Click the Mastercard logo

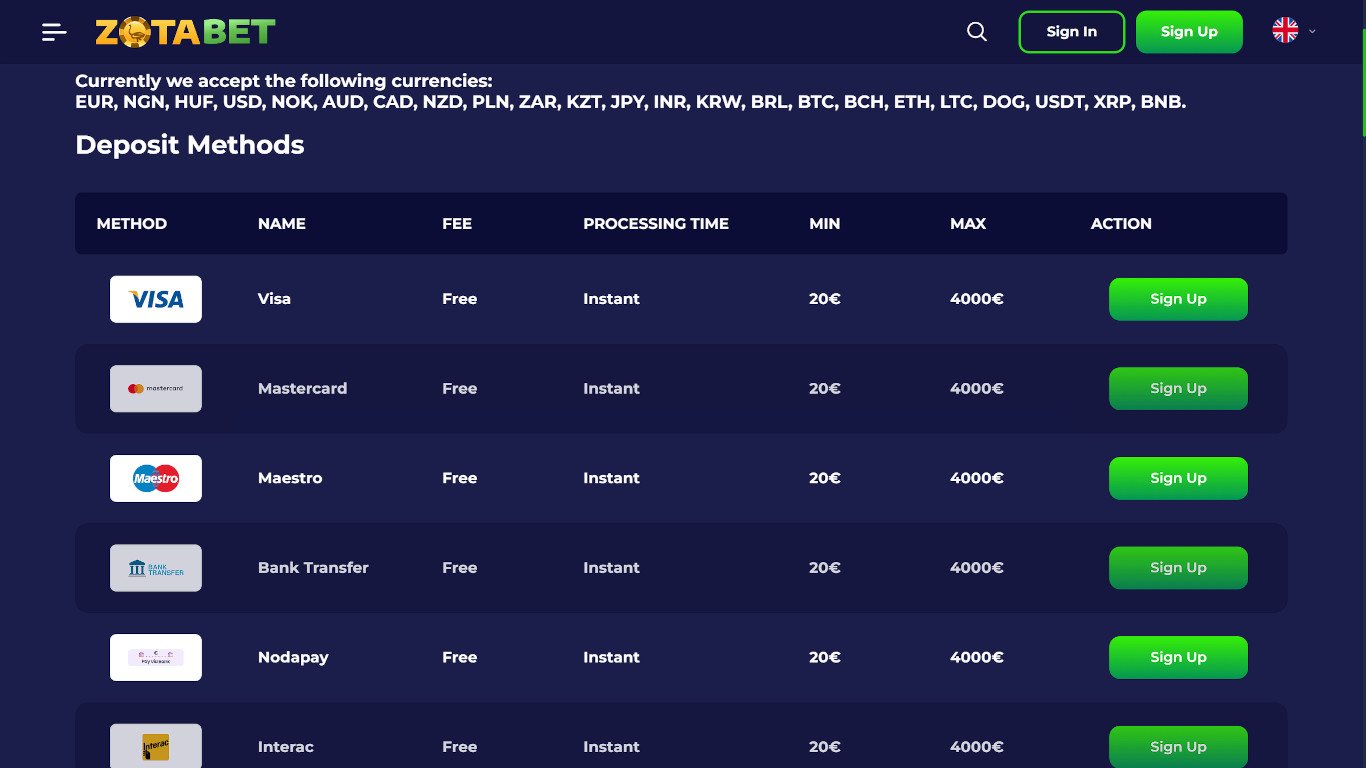pos(156,389)
